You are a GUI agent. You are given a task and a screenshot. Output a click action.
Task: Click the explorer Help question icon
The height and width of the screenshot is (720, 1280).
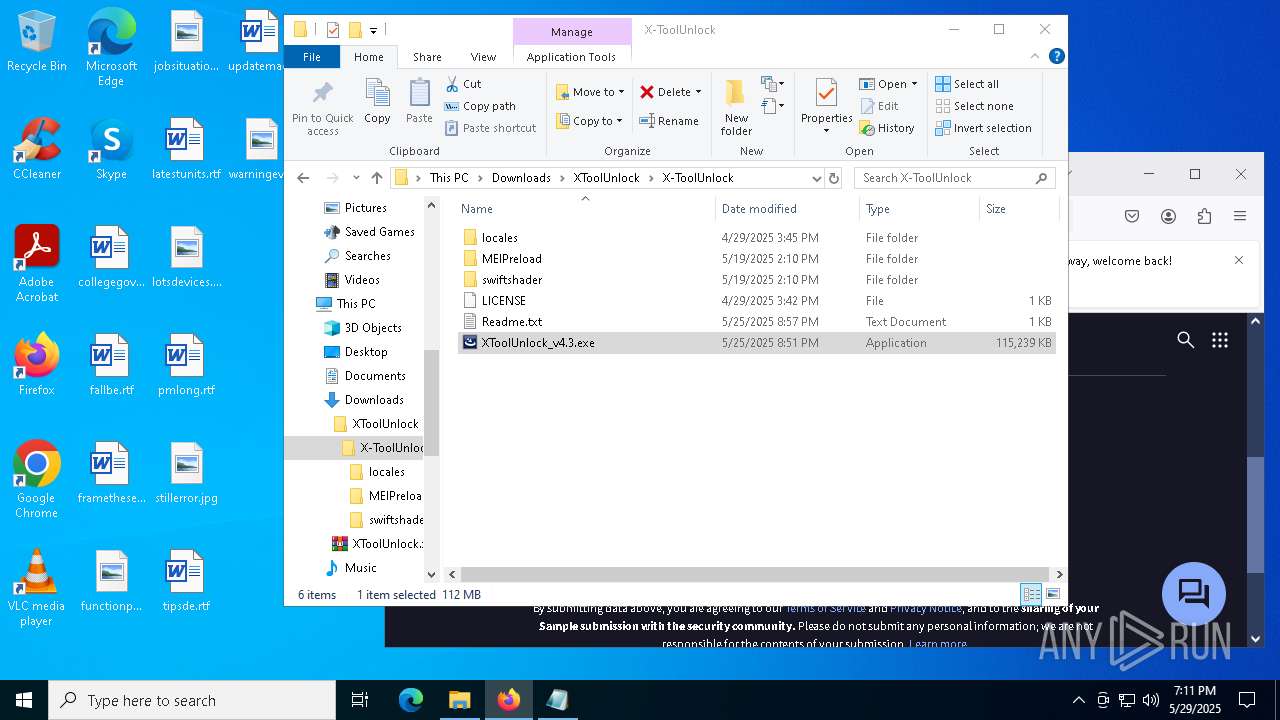point(1056,57)
